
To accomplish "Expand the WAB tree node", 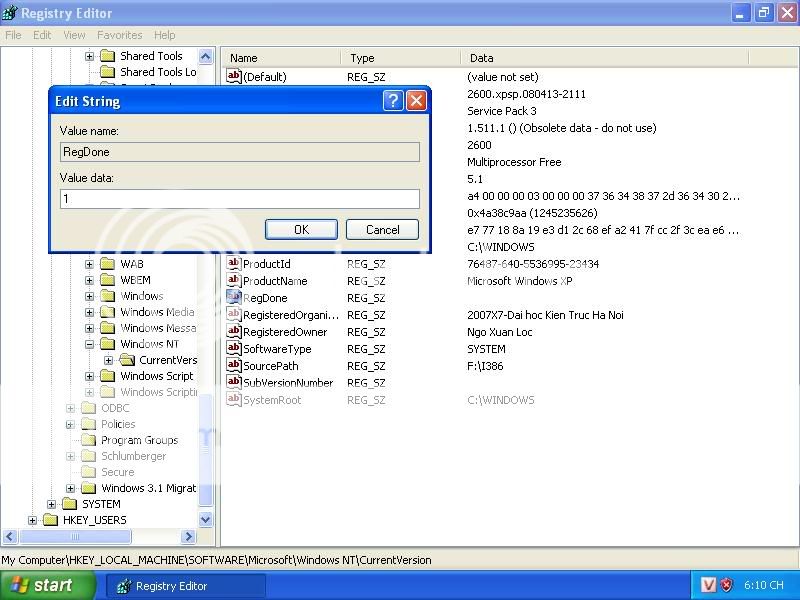I will pos(89,264).
